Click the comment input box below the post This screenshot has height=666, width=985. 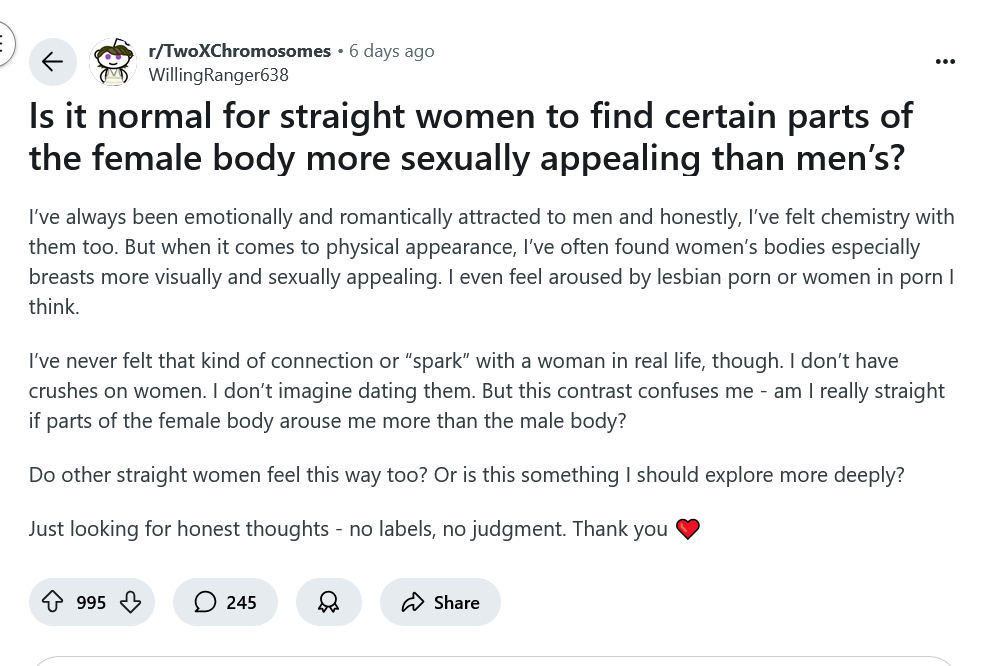coord(494,661)
